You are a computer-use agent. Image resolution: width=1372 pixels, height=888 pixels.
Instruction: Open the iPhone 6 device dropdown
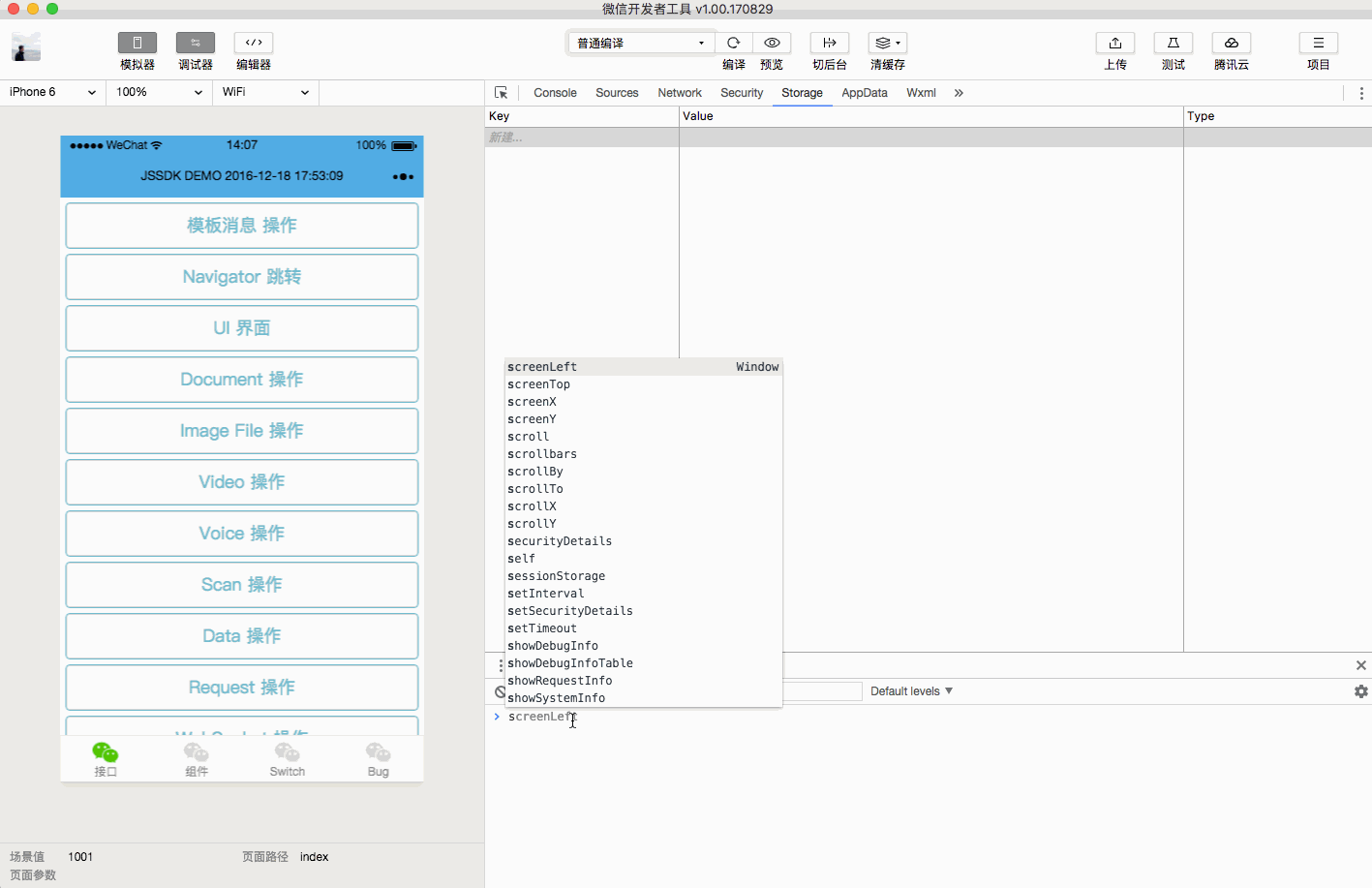point(52,92)
